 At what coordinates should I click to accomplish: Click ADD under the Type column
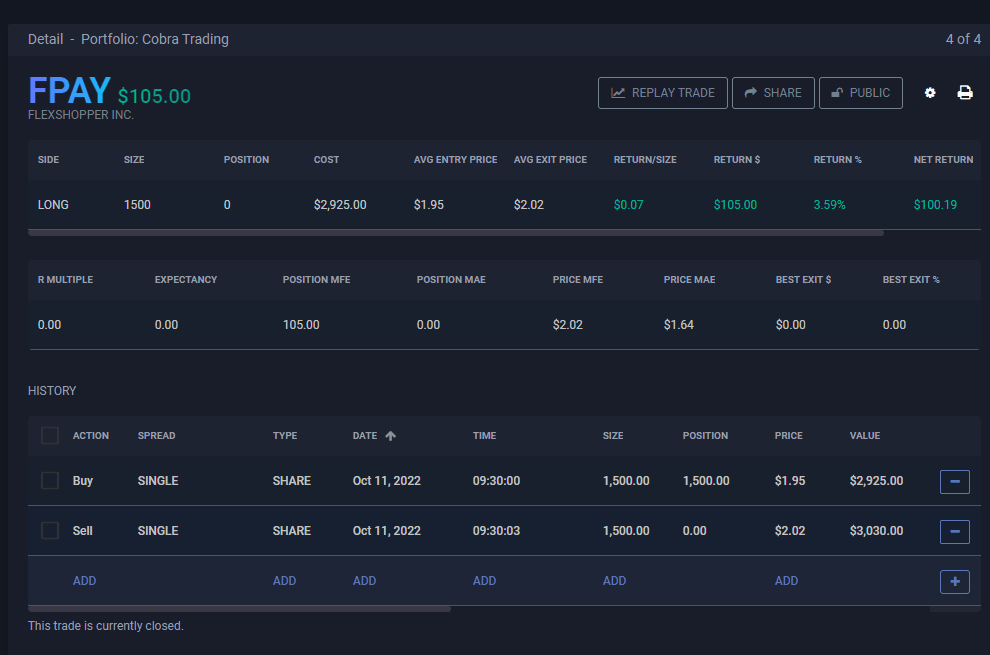click(285, 581)
